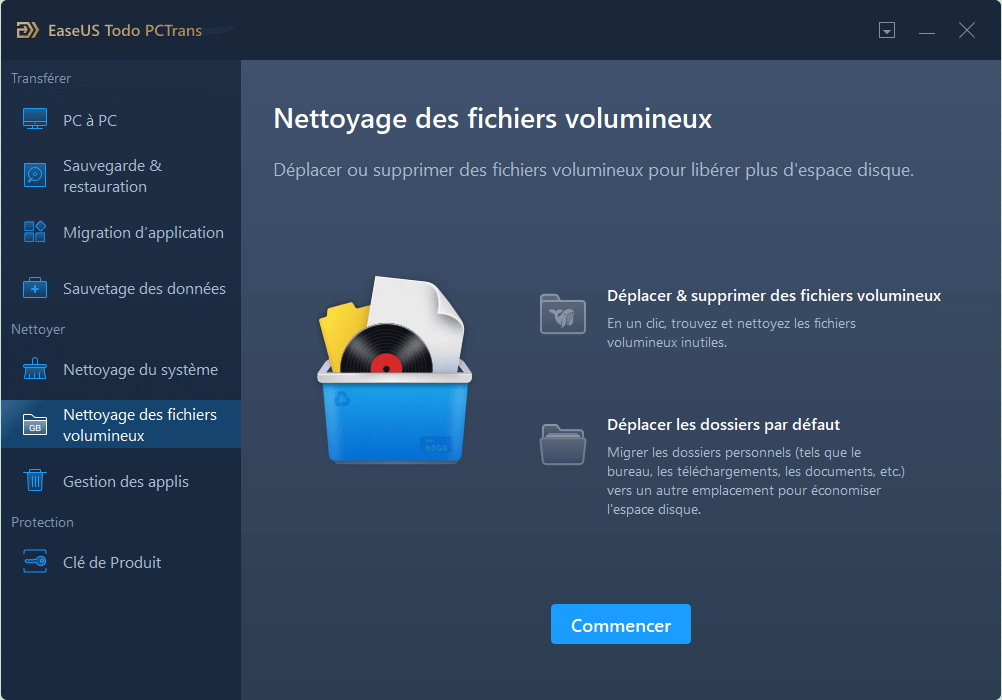Open Clé de Produit page
Image resolution: width=1002 pixels, height=700 pixels.
coord(121,562)
